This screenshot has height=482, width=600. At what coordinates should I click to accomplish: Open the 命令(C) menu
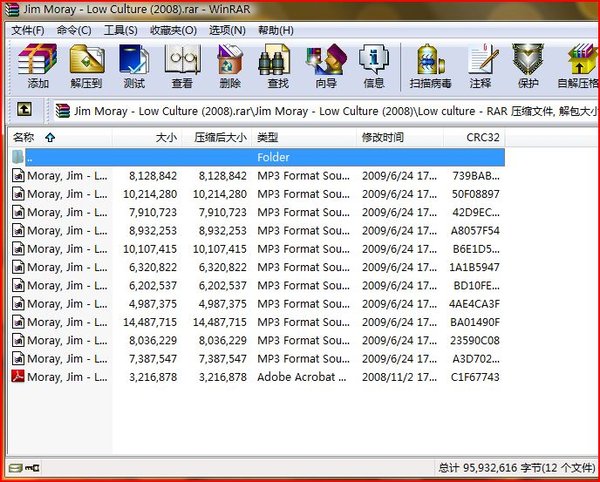[x=74, y=30]
